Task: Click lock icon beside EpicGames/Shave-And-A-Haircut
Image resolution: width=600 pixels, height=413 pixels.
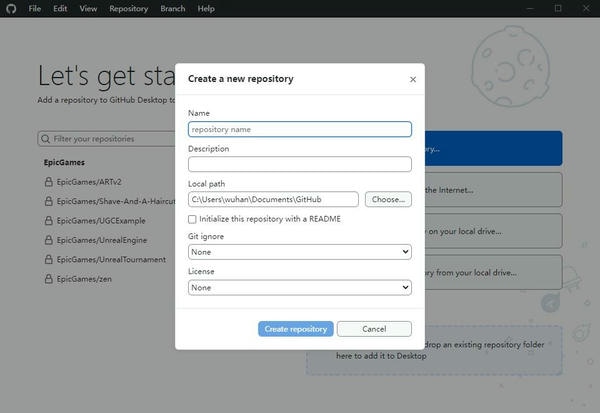Action: pos(49,201)
